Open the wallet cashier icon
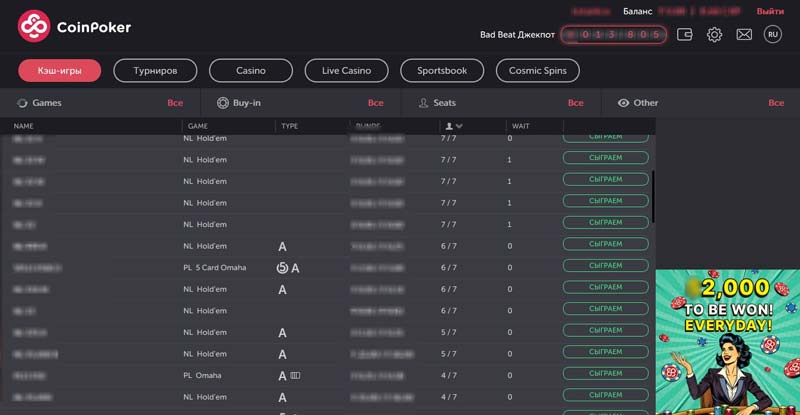800x415 pixels. pos(685,34)
